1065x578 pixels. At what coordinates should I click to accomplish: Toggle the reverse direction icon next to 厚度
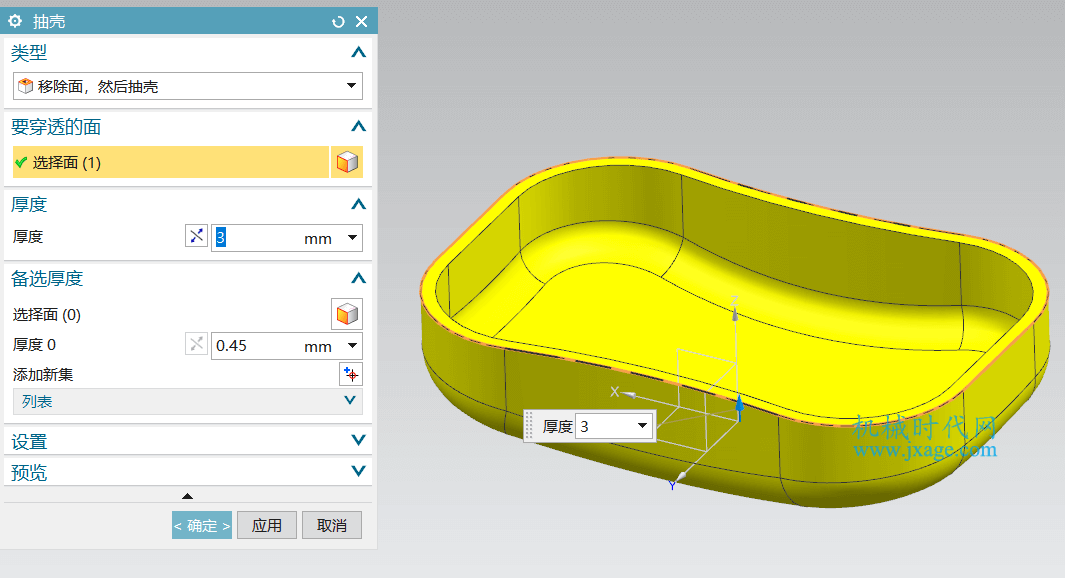click(196, 236)
